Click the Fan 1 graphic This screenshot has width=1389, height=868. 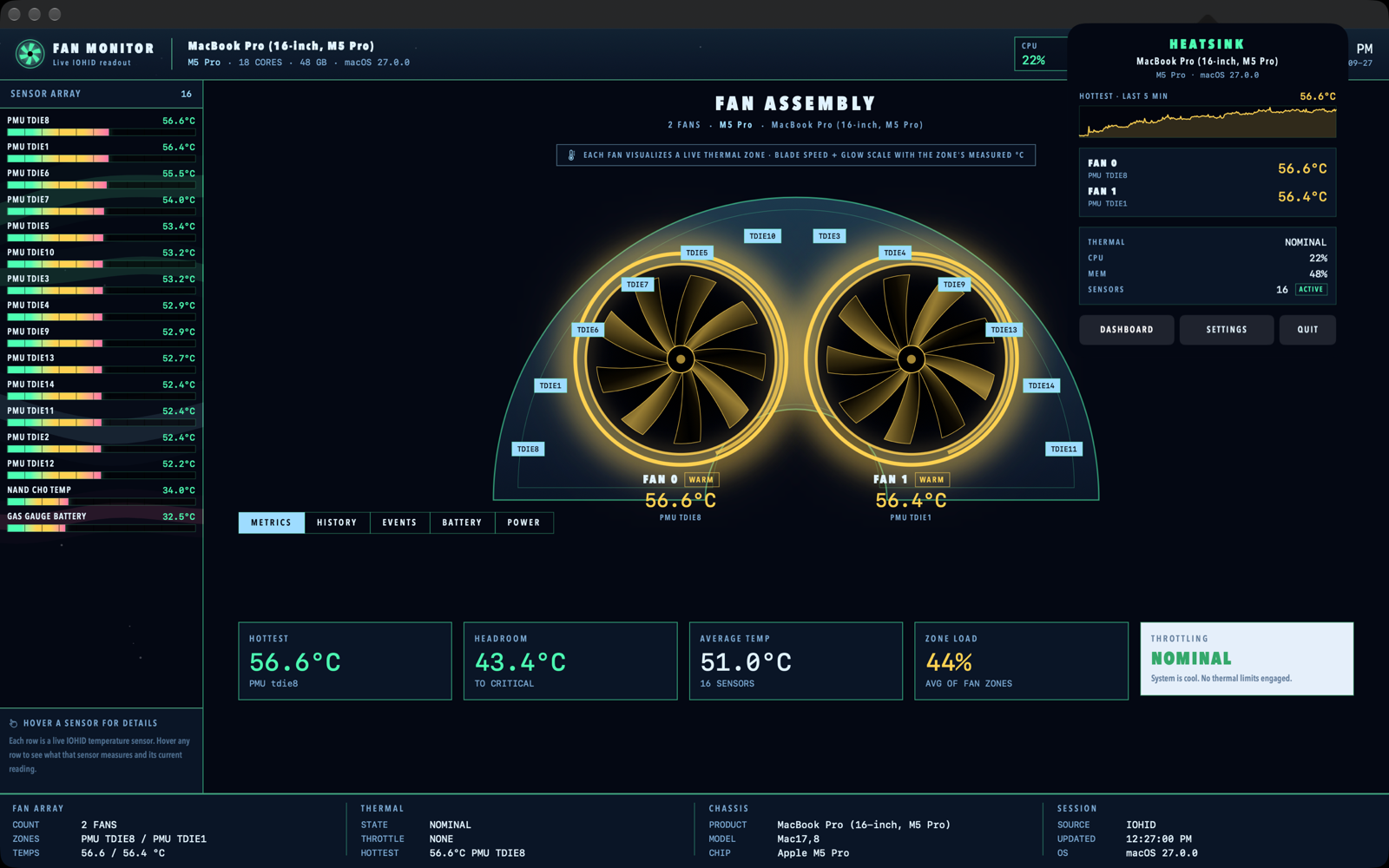click(911, 358)
